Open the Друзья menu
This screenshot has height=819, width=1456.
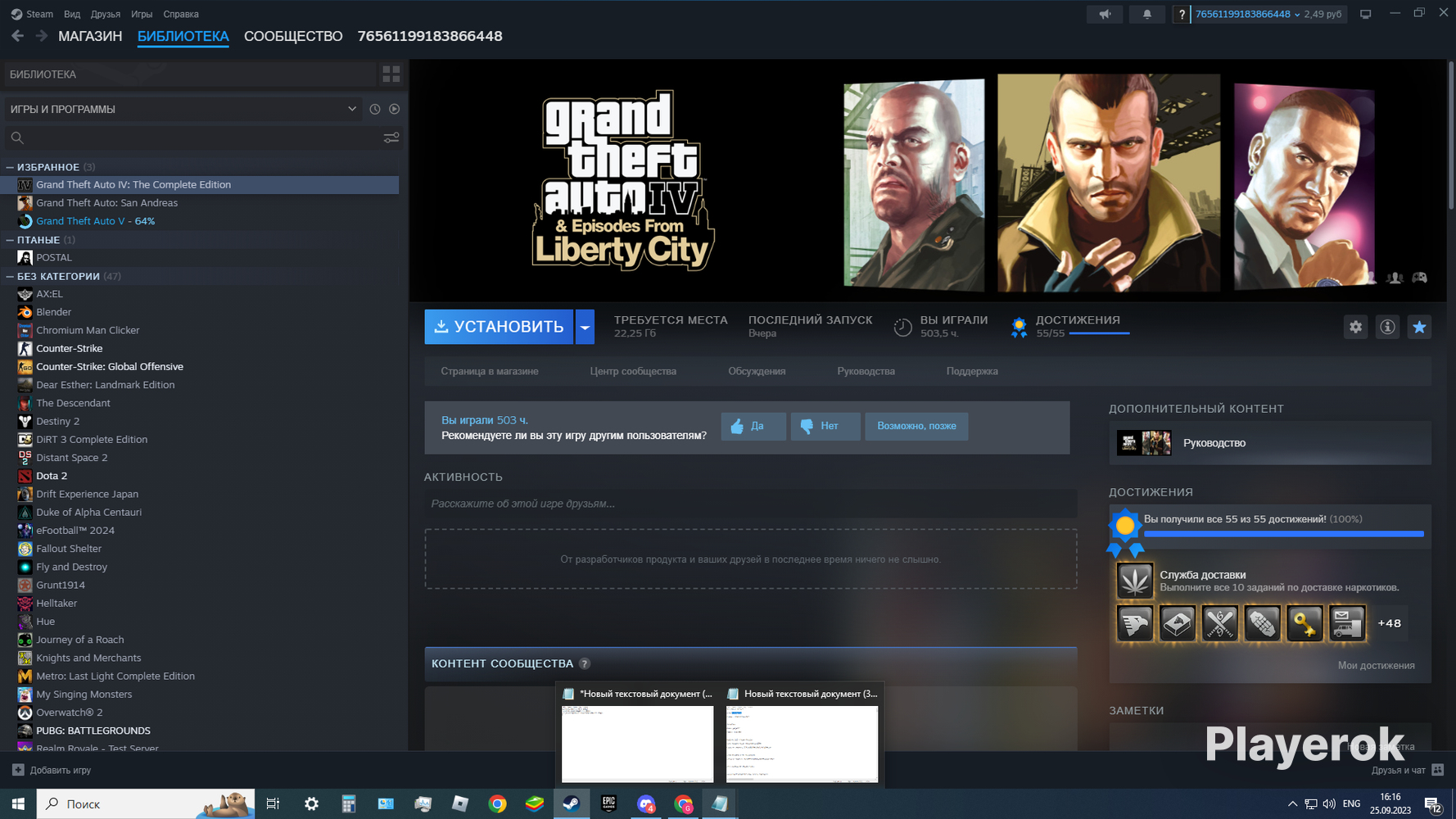point(106,14)
